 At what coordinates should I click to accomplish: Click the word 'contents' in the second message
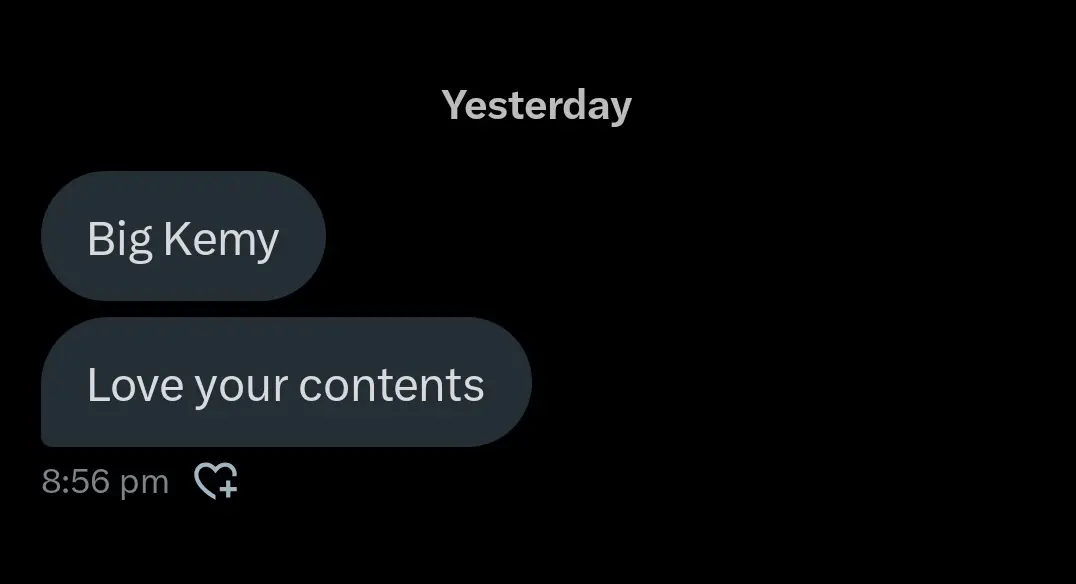click(x=392, y=385)
